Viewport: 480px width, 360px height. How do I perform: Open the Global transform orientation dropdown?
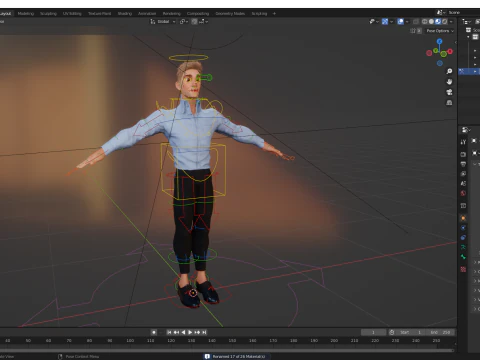click(163, 21)
